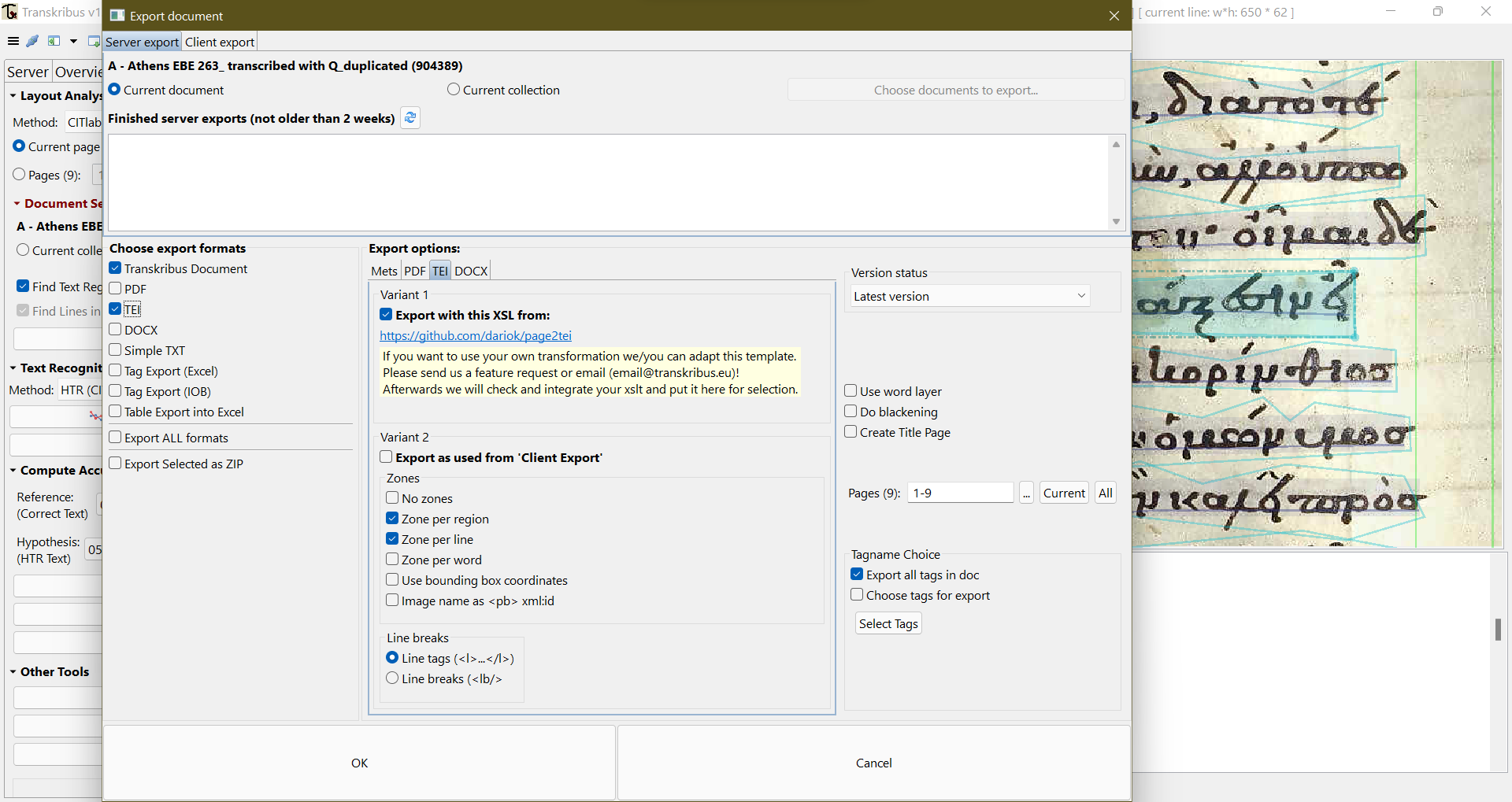
Task: Collapse the Text Recognition section
Action: (x=13, y=368)
